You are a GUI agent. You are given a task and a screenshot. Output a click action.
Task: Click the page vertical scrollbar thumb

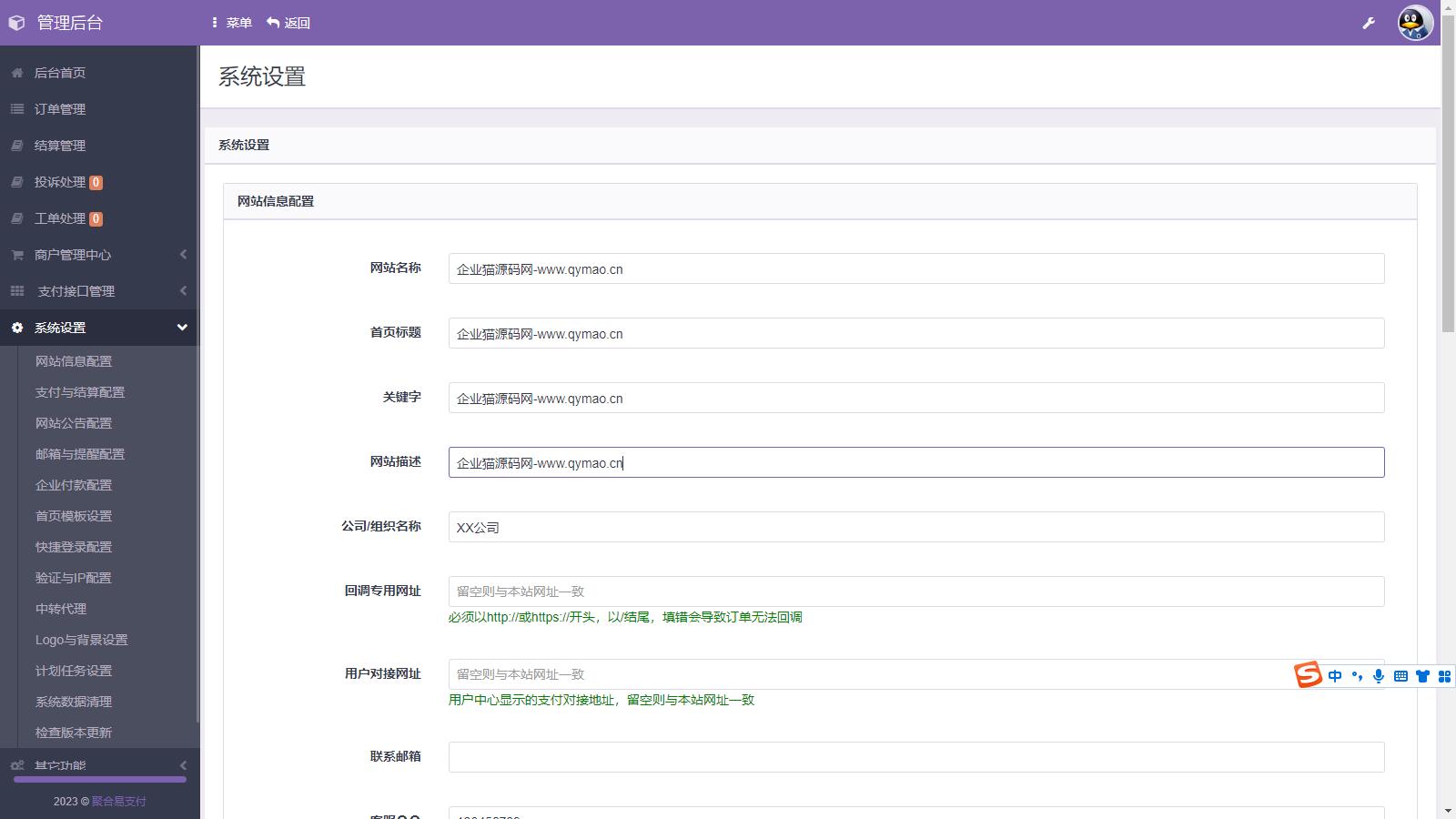coord(1448,182)
